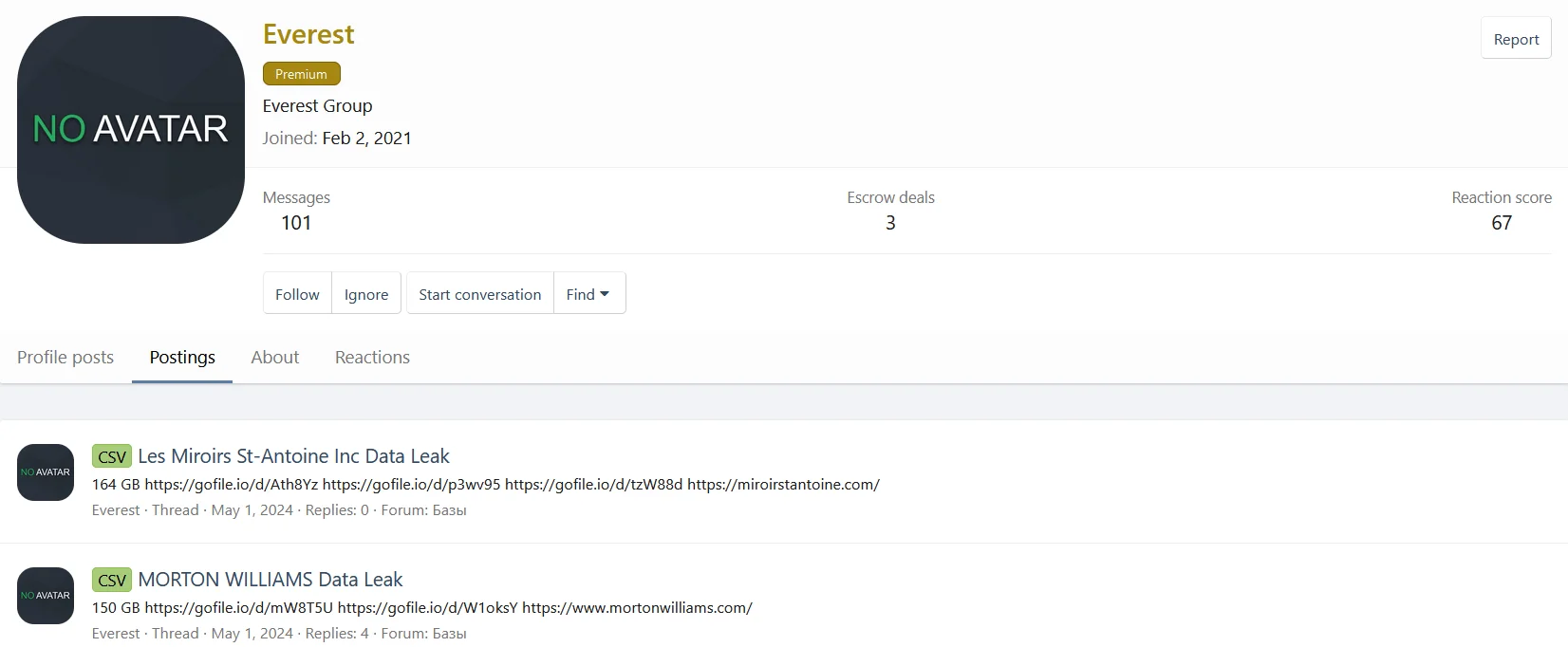This screenshot has width=1568, height=647.
Task: Click the Les Miroirs 164 GB snippet text
Action: point(486,485)
